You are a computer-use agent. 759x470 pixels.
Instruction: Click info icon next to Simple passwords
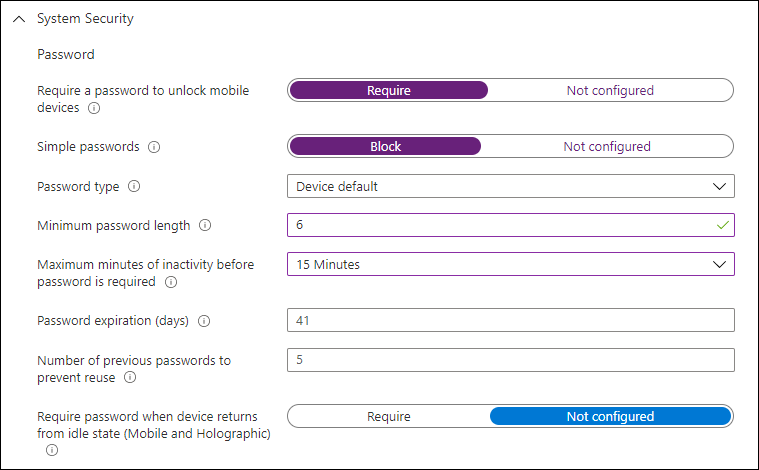coord(154,147)
